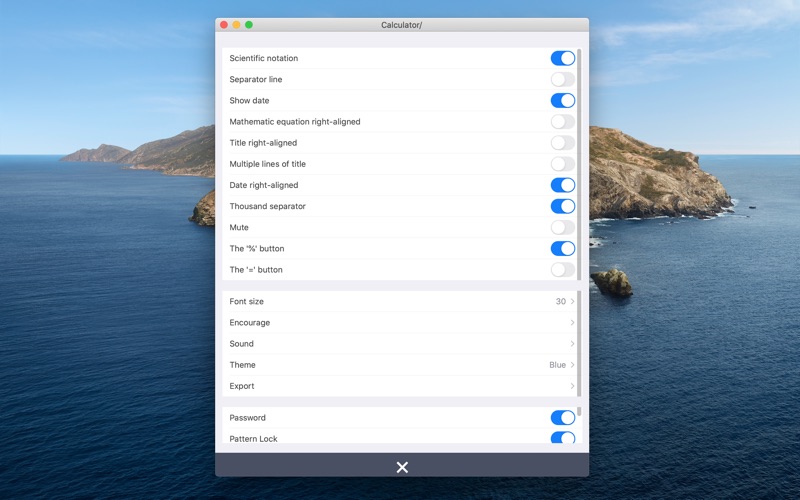800x500 pixels.
Task: Click the green zoom window button
Action: (x=249, y=24)
